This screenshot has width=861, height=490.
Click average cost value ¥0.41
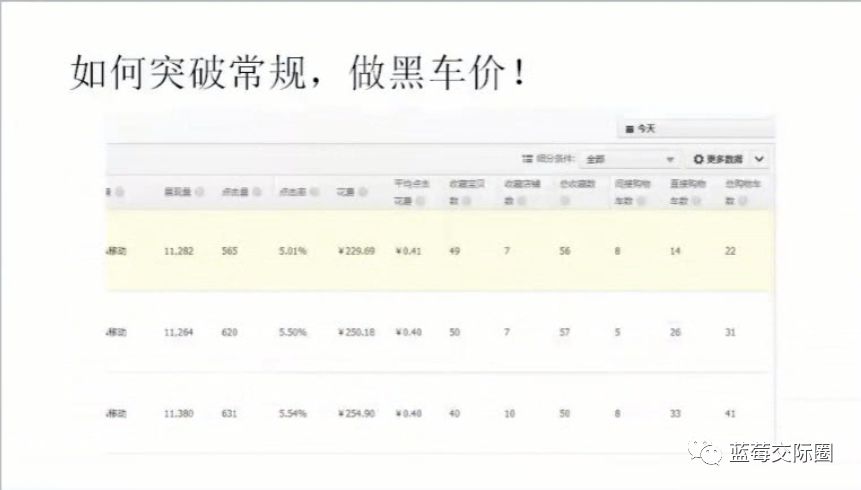pyautogui.click(x=408, y=251)
